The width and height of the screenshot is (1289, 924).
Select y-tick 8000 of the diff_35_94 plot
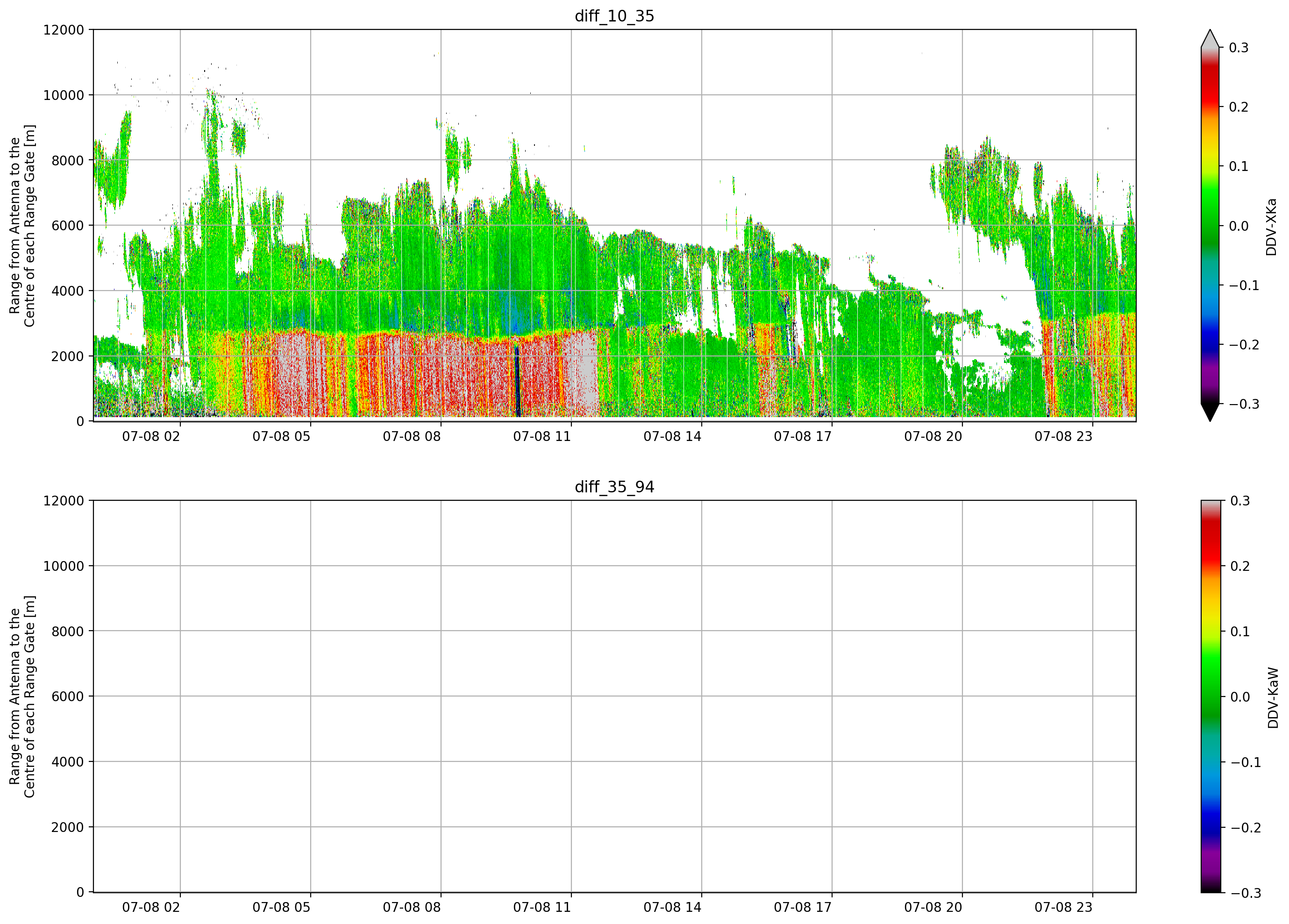pyautogui.click(x=68, y=632)
